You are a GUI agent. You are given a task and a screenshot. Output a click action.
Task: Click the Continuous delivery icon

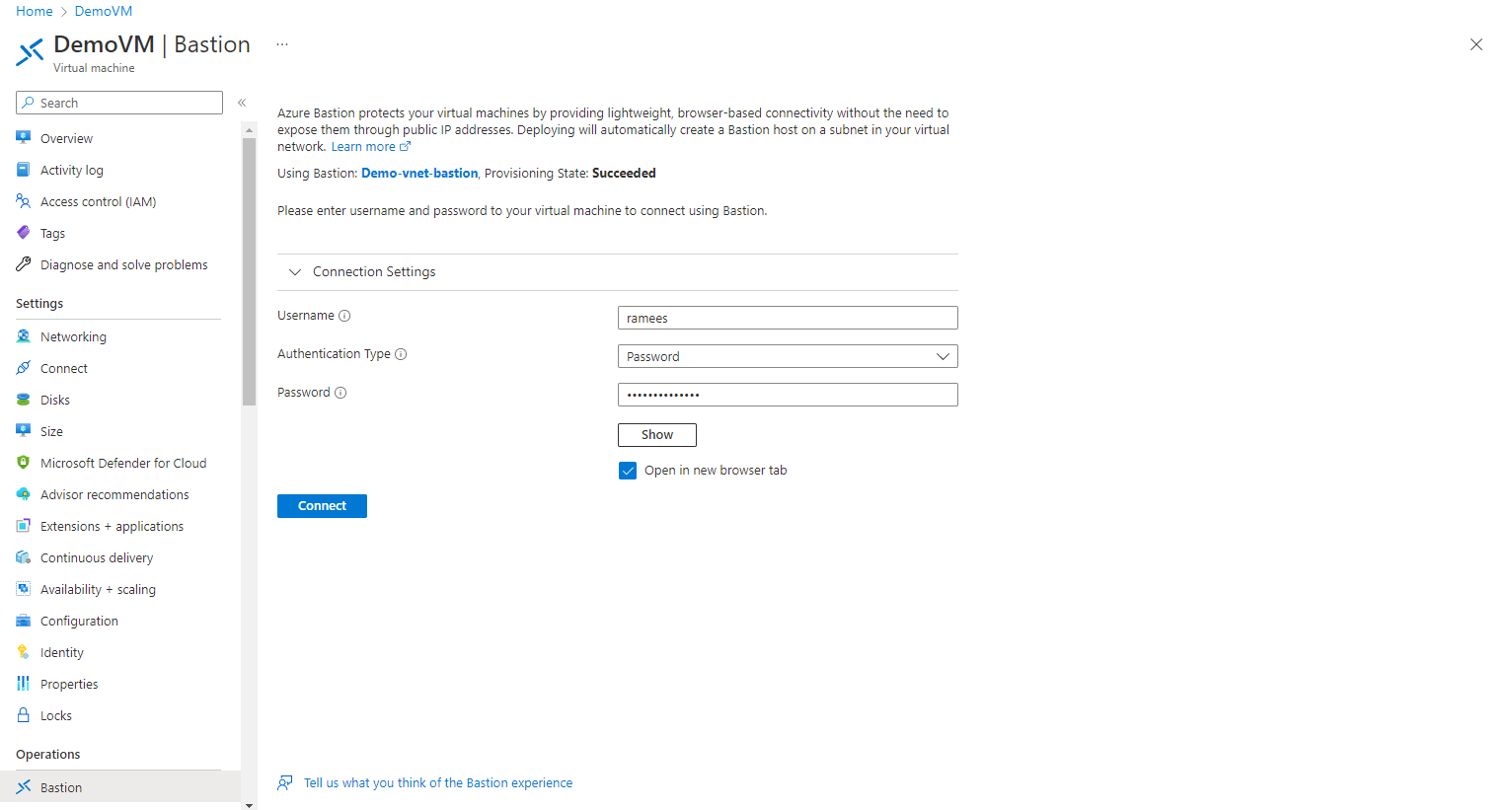coord(24,557)
